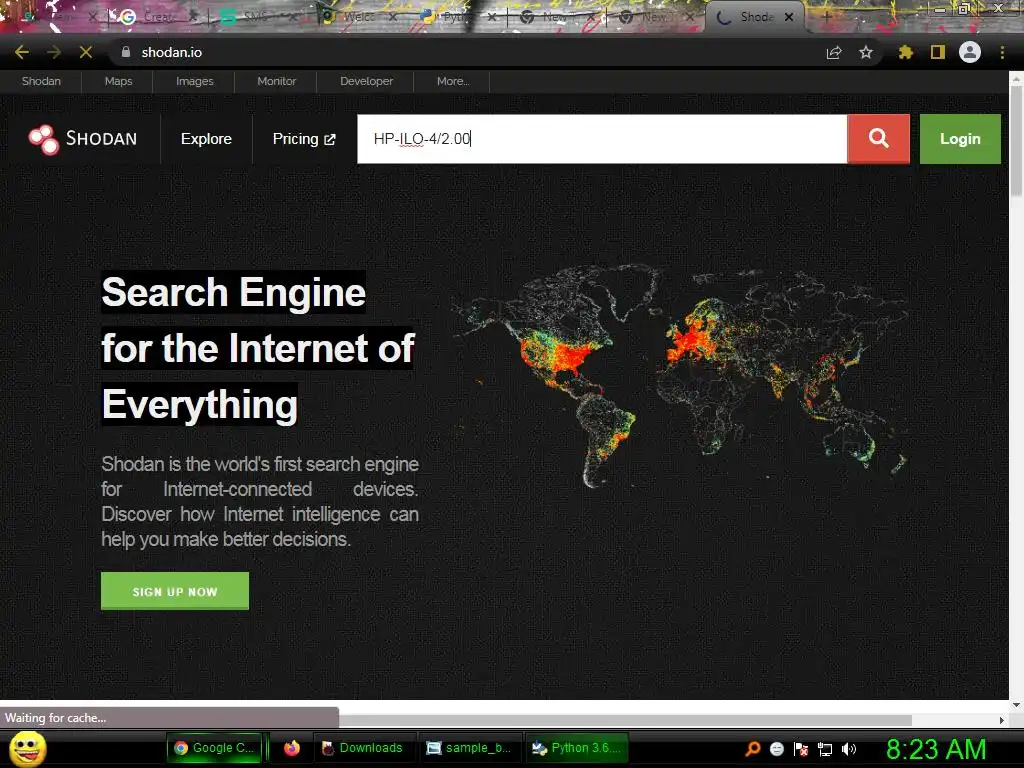This screenshot has width=1024, height=768.
Task: Click the red magnifier search button
Action: (x=878, y=138)
